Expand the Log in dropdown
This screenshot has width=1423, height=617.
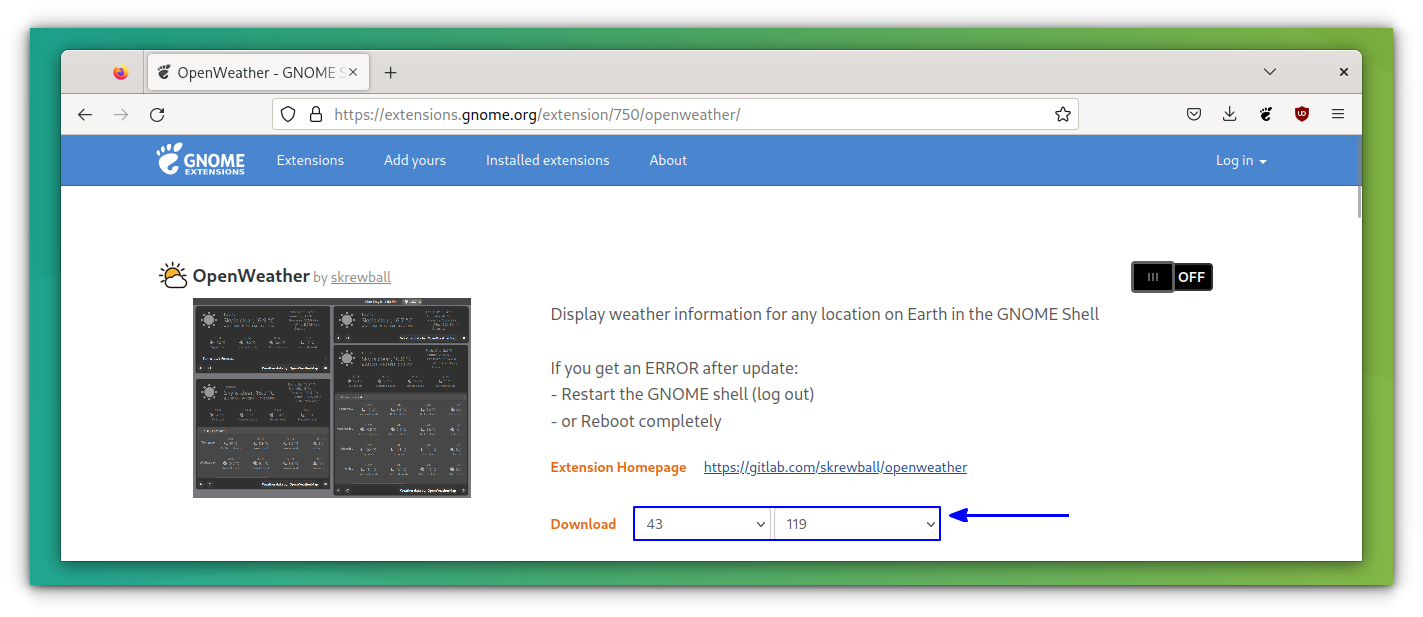pos(1241,160)
